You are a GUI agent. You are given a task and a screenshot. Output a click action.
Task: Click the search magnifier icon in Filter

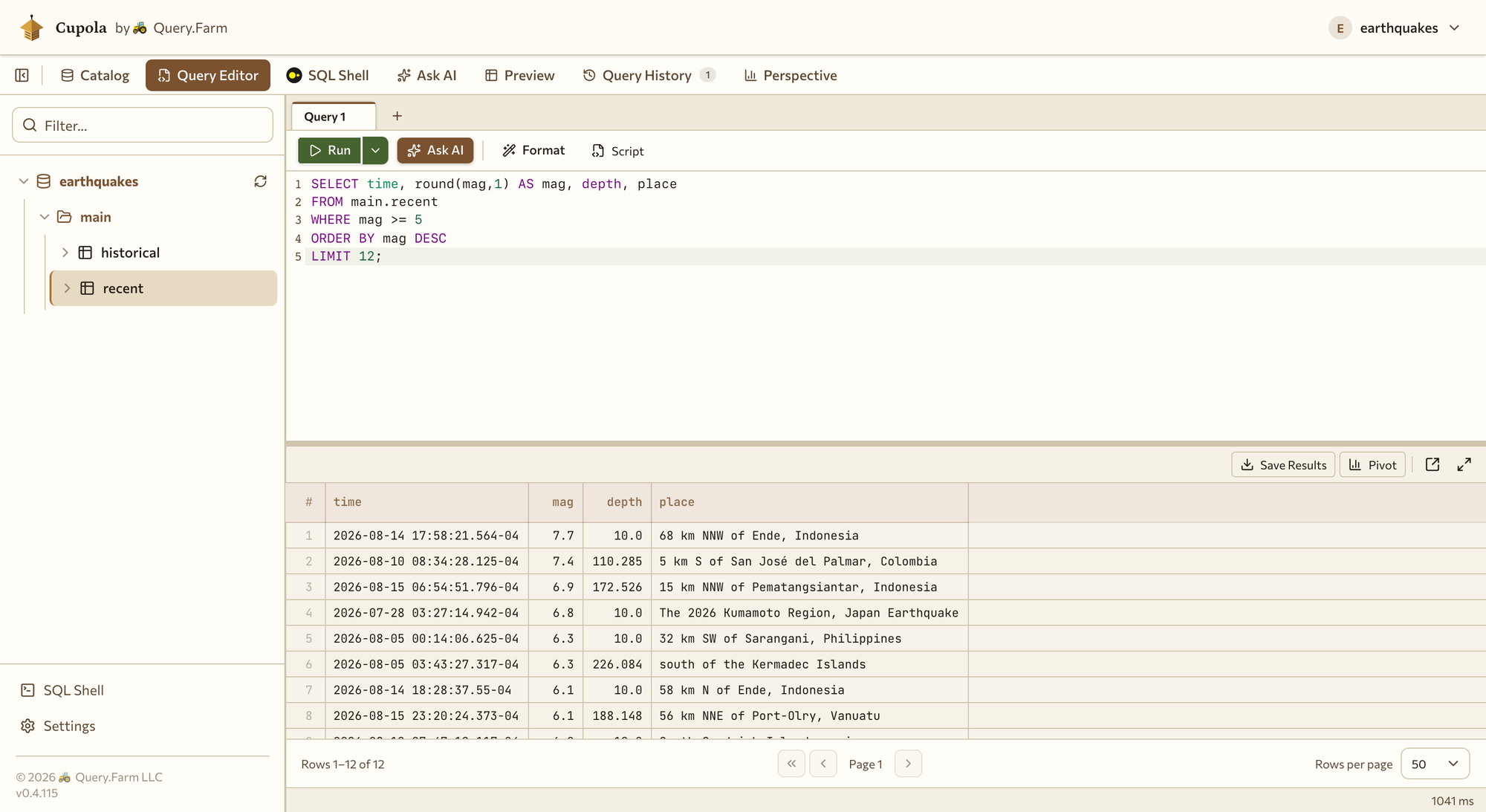30,125
